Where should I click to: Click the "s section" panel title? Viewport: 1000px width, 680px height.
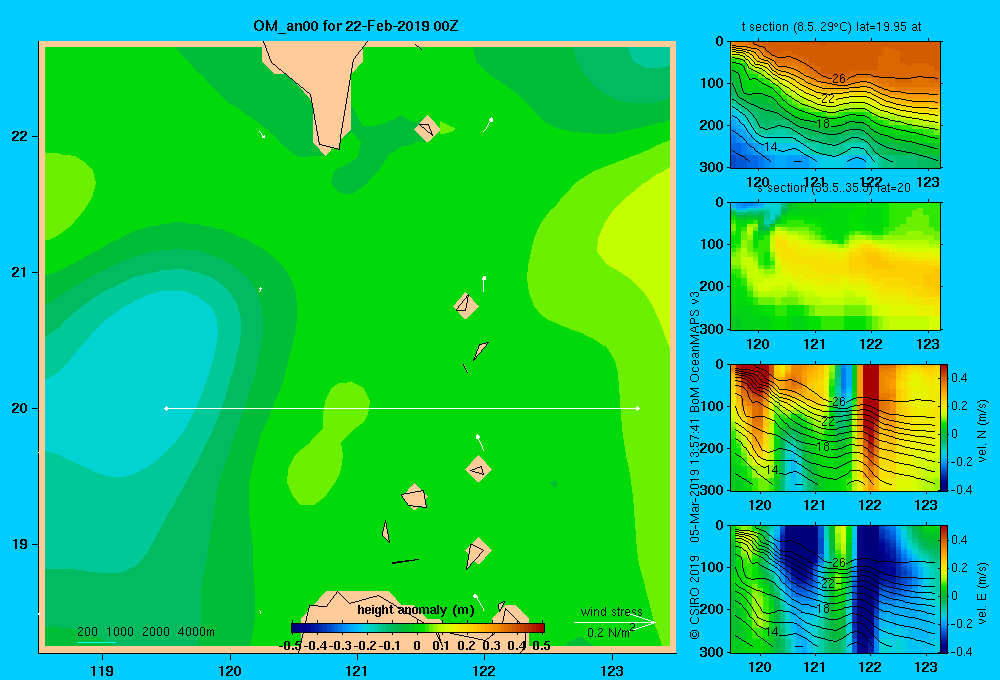click(x=834, y=188)
